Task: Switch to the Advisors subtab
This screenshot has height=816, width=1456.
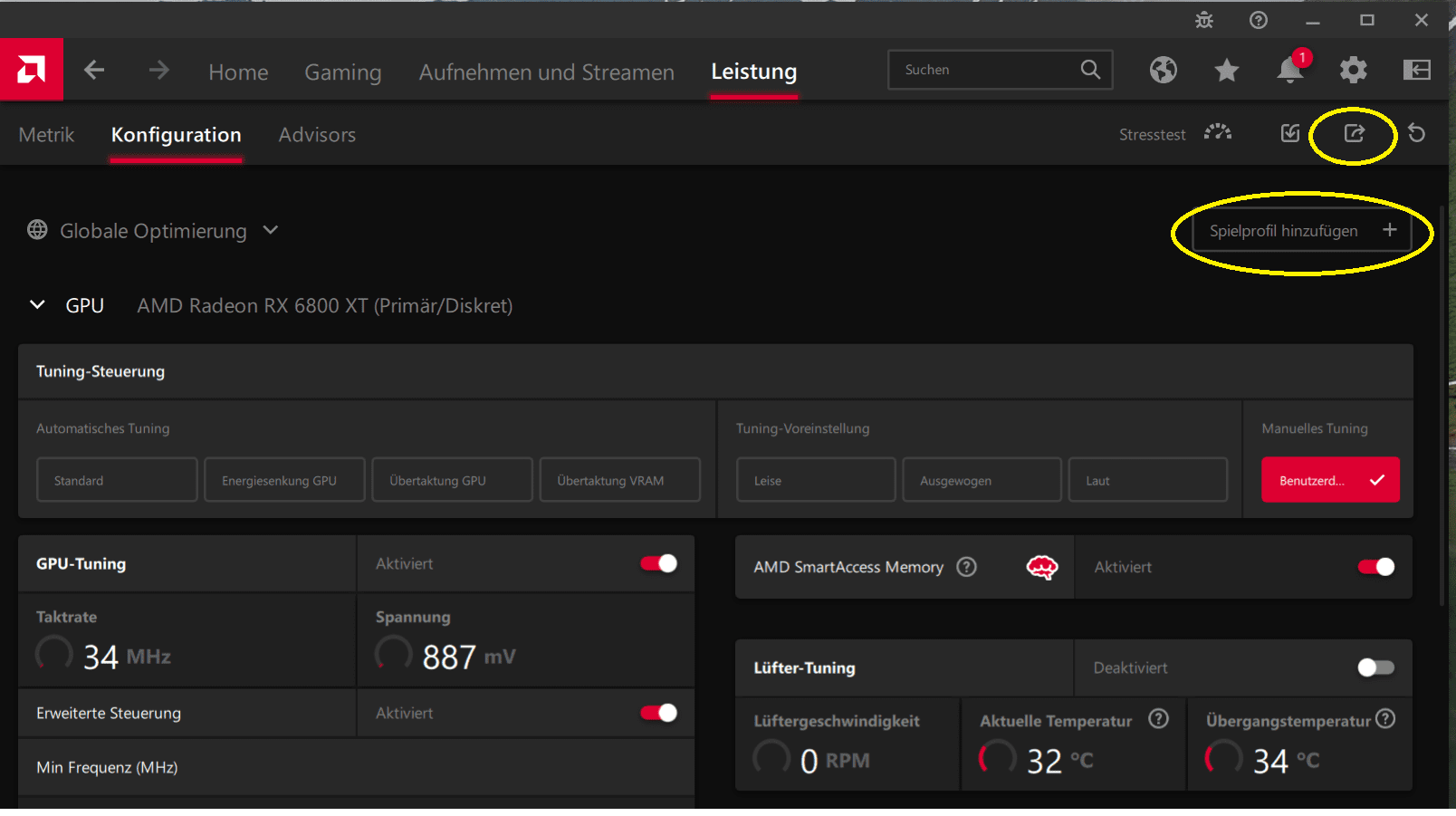Action: click(317, 135)
